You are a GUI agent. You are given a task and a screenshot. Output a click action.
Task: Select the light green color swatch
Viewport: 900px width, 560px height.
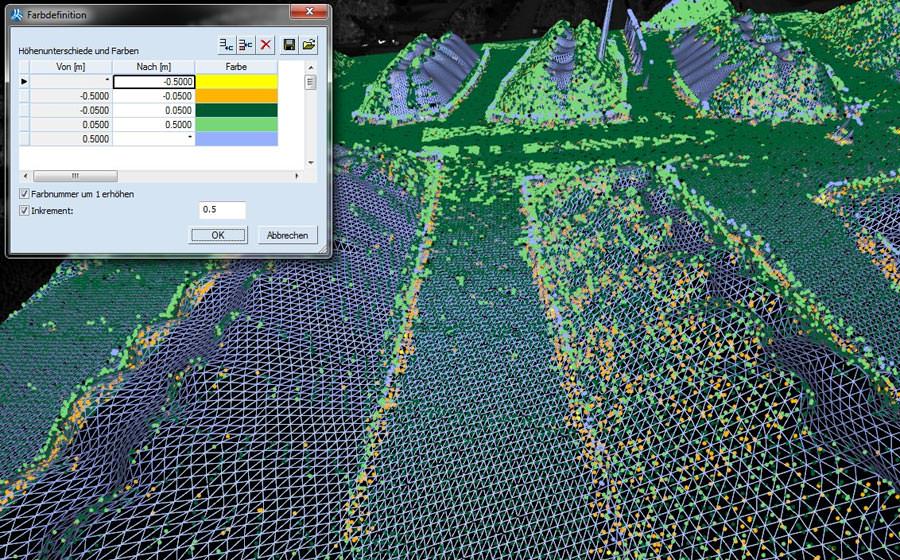tap(236, 125)
